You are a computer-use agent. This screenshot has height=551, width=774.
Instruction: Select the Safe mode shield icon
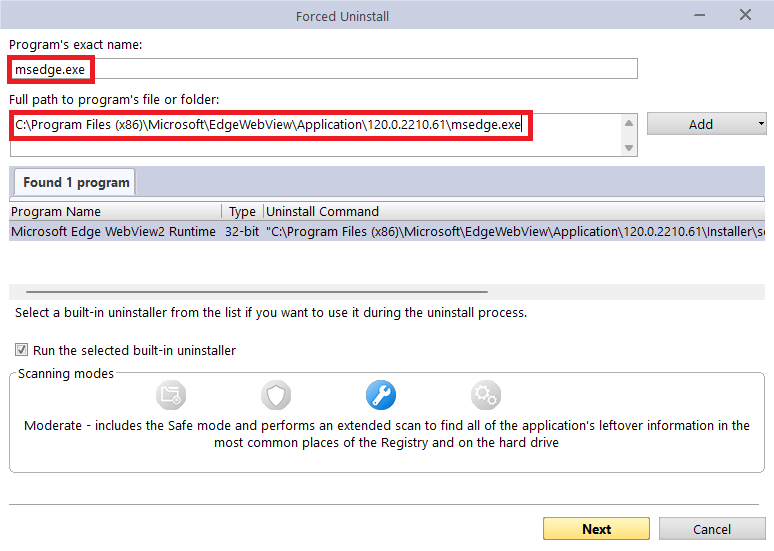point(276,396)
